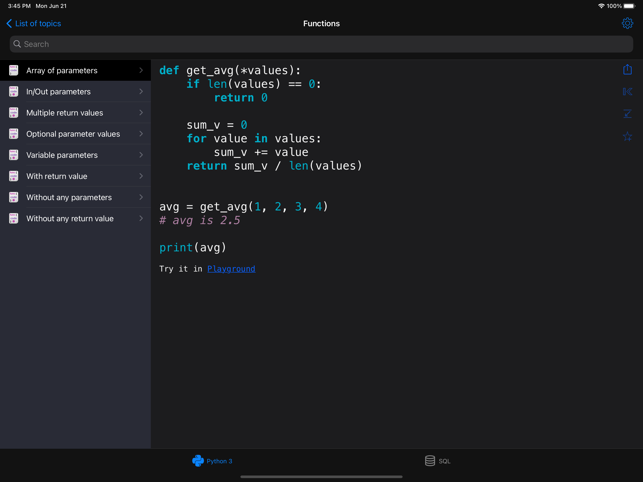Select the Array of parameters topic
Viewport: 643px width, 482px height.
tap(75, 71)
